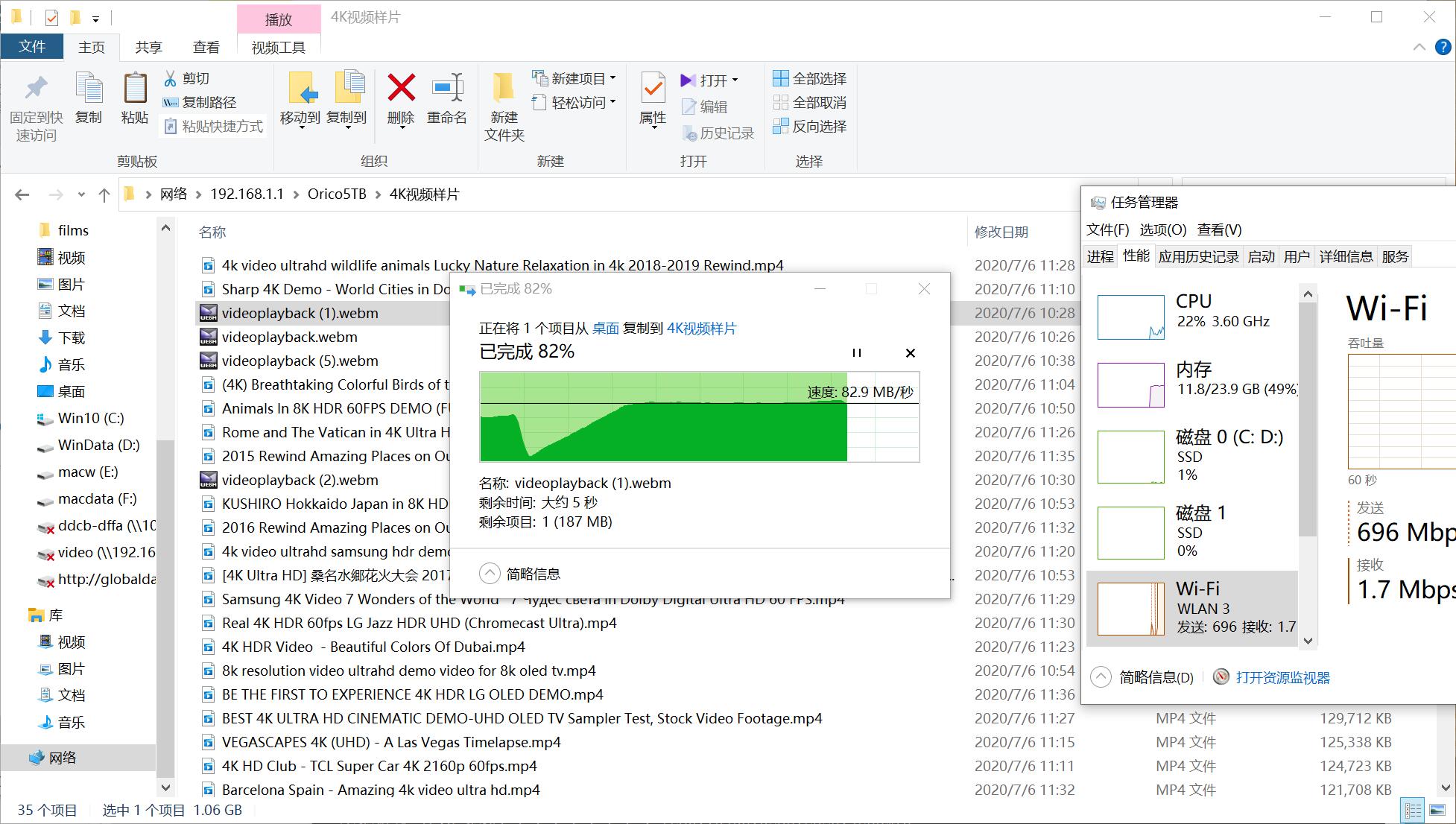The height and width of the screenshot is (824, 1456).
Task: Click the Paste (粘贴) clipboard icon
Action: tap(135, 89)
